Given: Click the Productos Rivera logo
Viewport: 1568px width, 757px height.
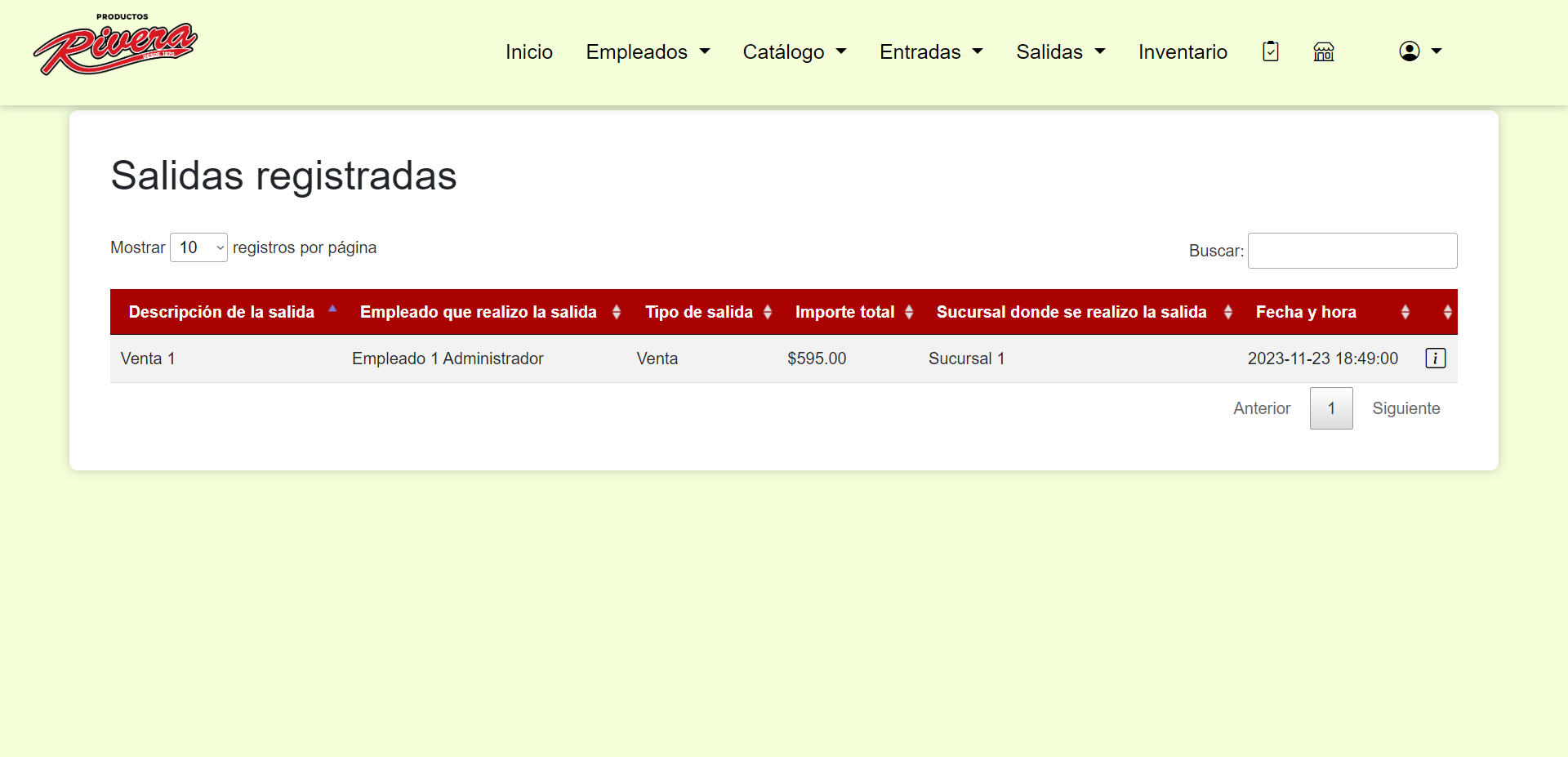Looking at the screenshot, I should coord(115,47).
